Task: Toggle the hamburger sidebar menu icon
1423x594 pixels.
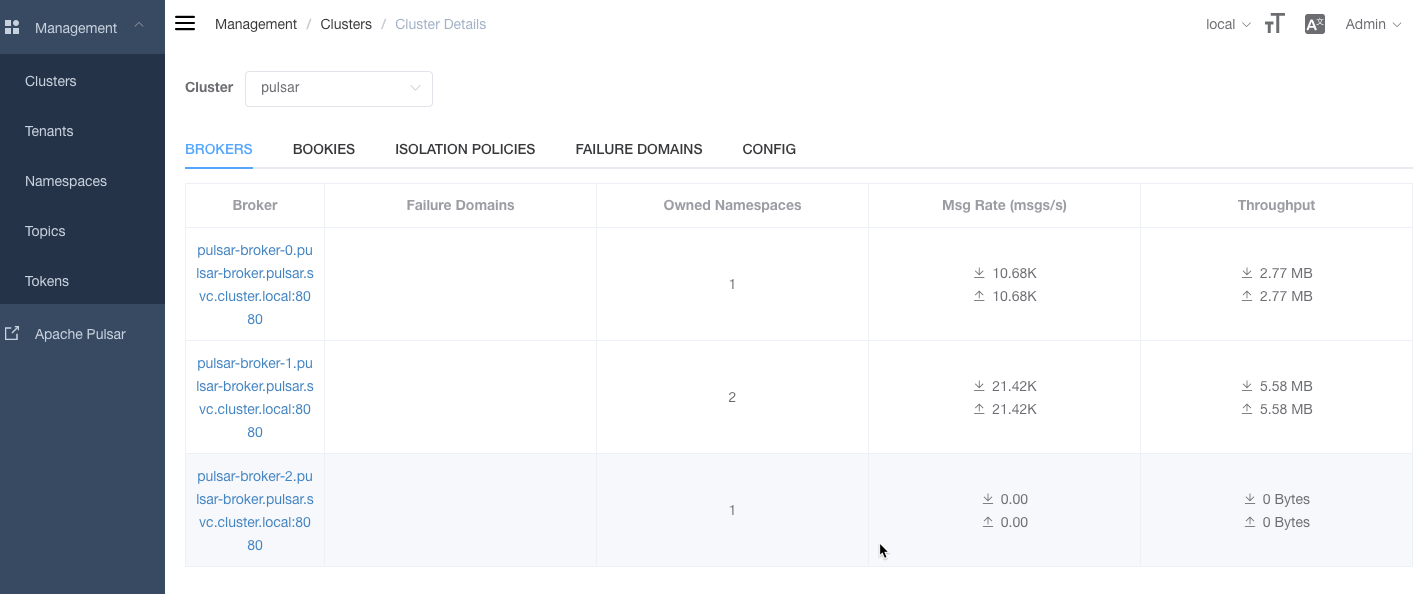Action: click(185, 24)
